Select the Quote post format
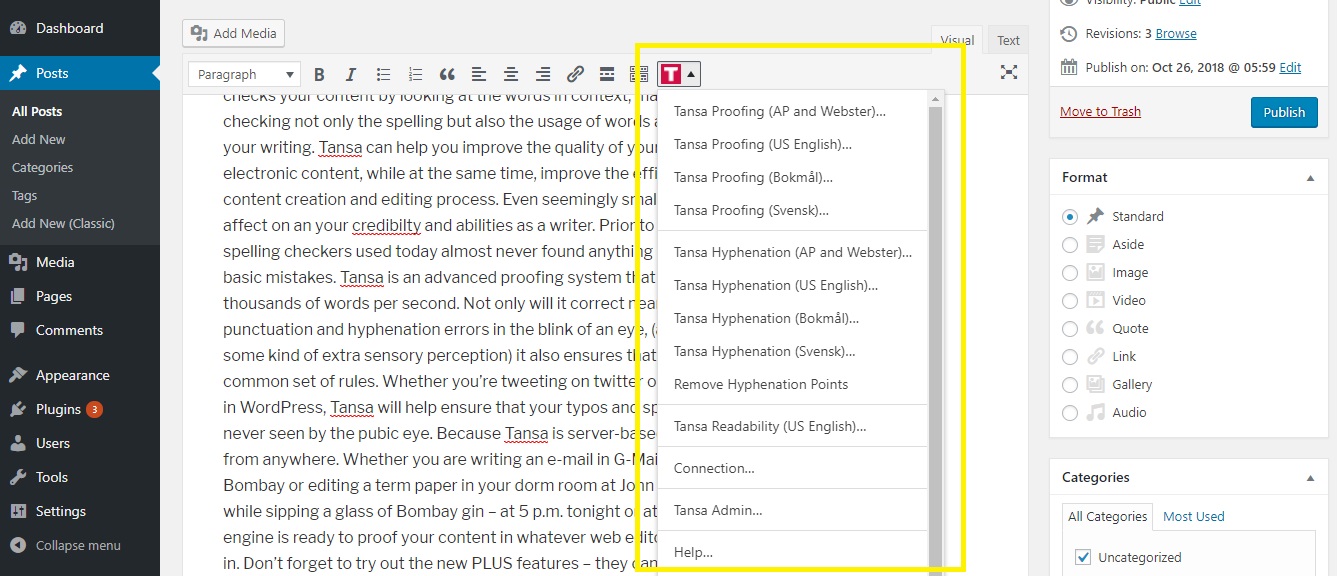 pyautogui.click(x=1070, y=328)
